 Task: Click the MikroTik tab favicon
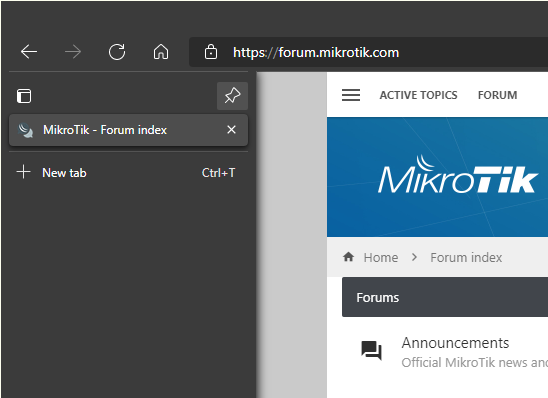26,130
